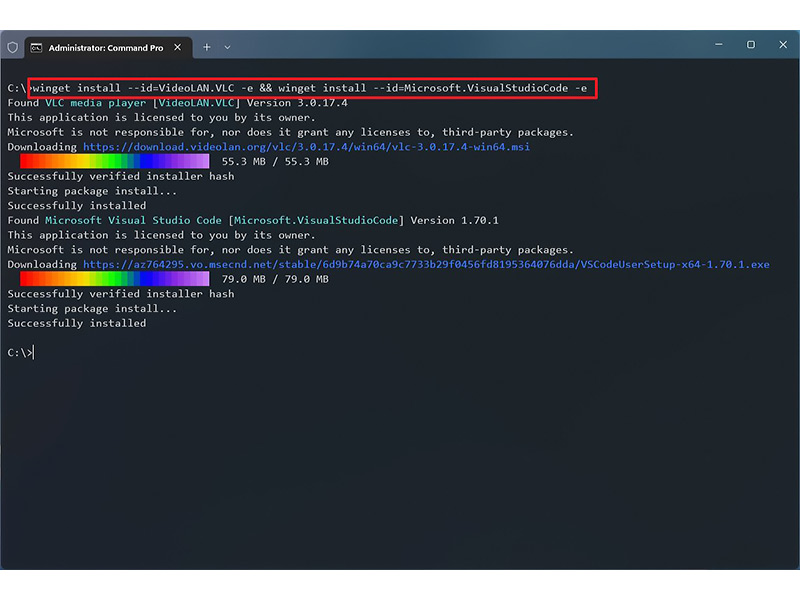This screenshot has height=600, width=800.
Task: Open the VLC win64 msi download link
Action: [306, 147]
